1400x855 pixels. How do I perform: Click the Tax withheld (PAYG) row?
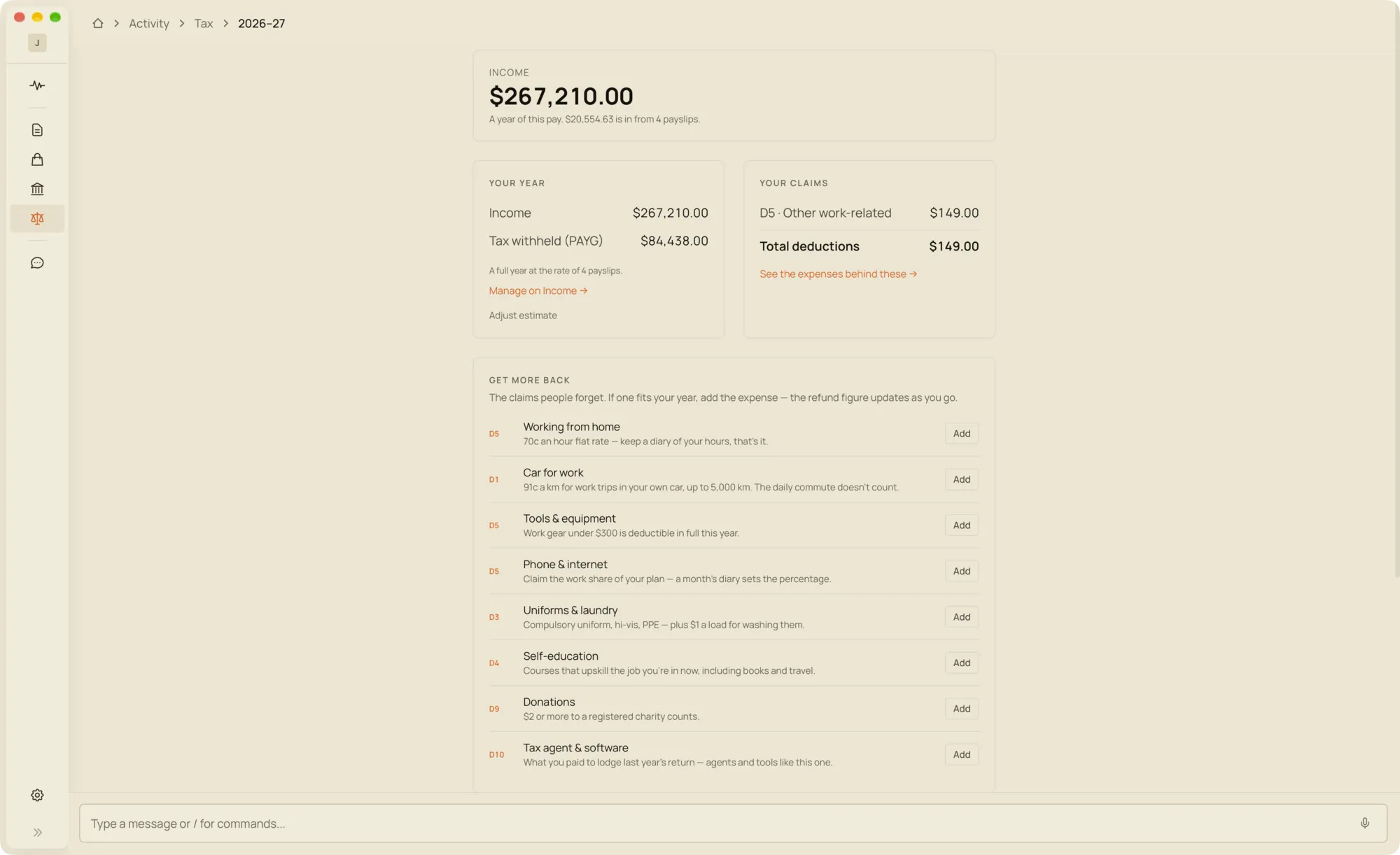click(x=598, y=241)
